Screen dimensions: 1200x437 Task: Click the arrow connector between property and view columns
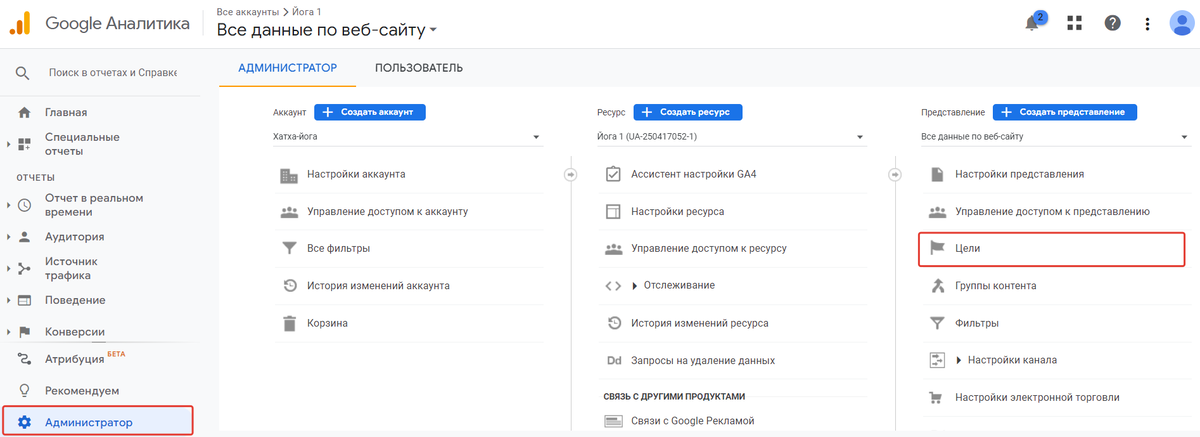pyautogui.click(x=894, y=175)
